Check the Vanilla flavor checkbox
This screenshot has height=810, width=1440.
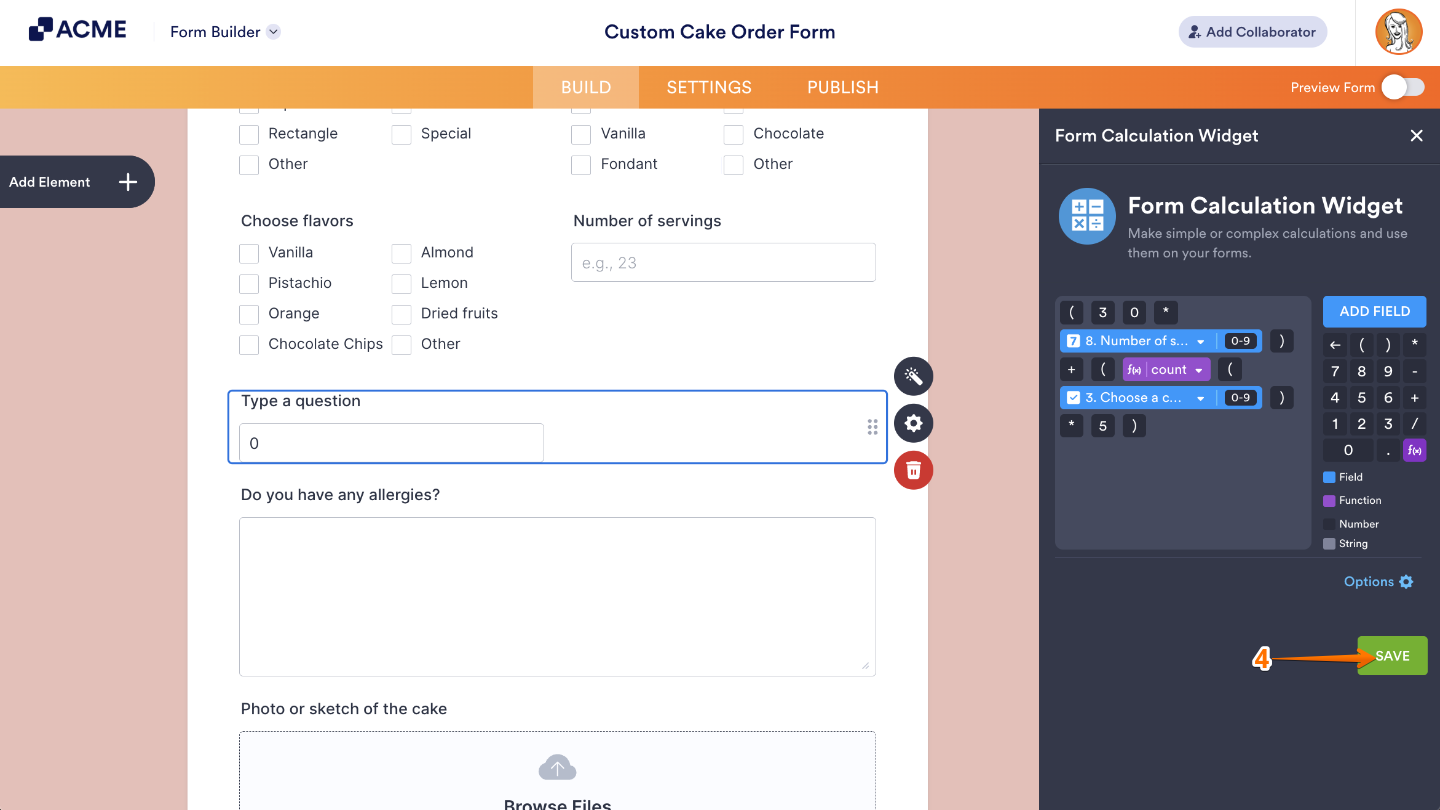tap(248, 253)
